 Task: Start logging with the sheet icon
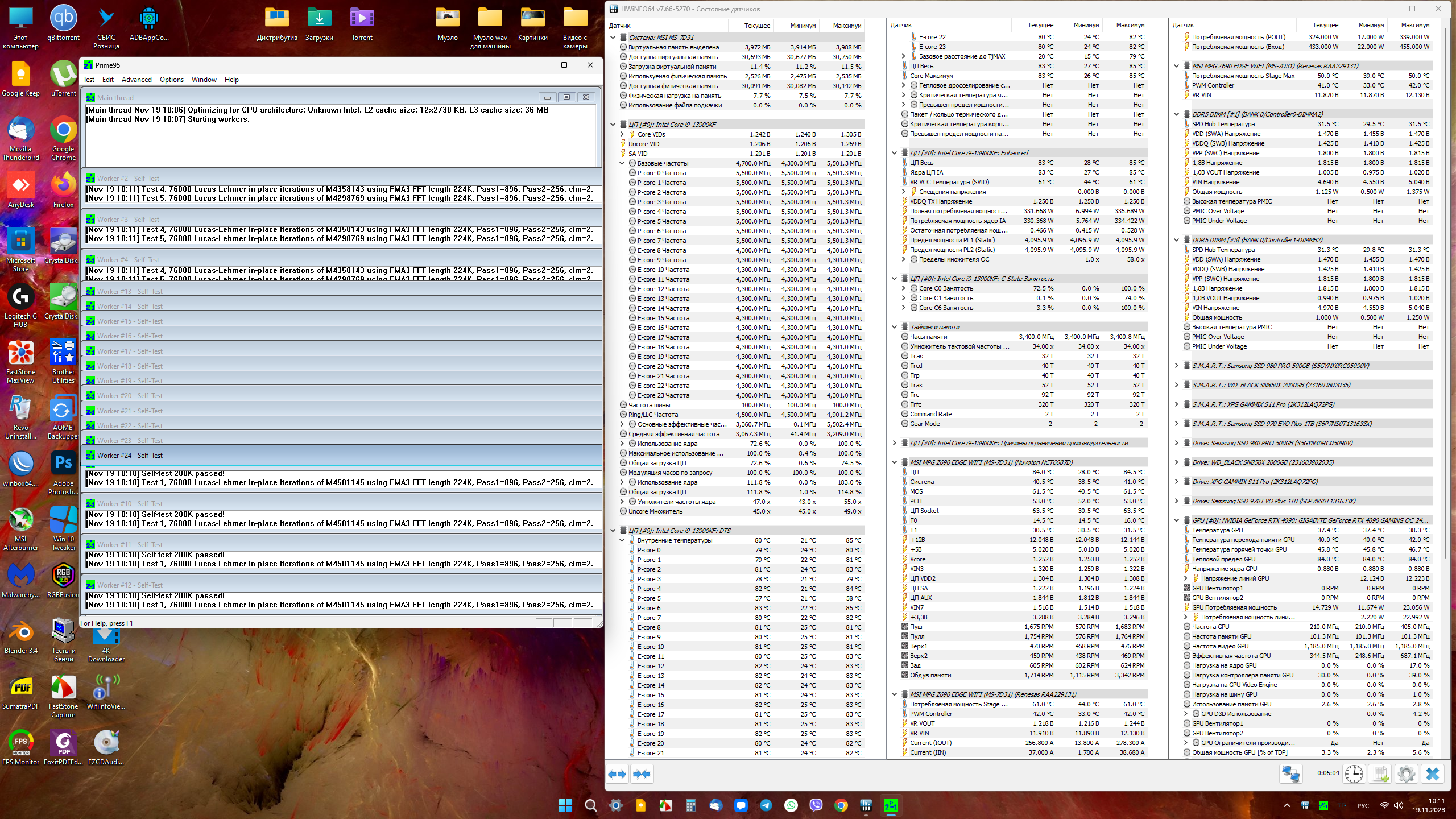pyautogui.click(x=1380, y=774)
